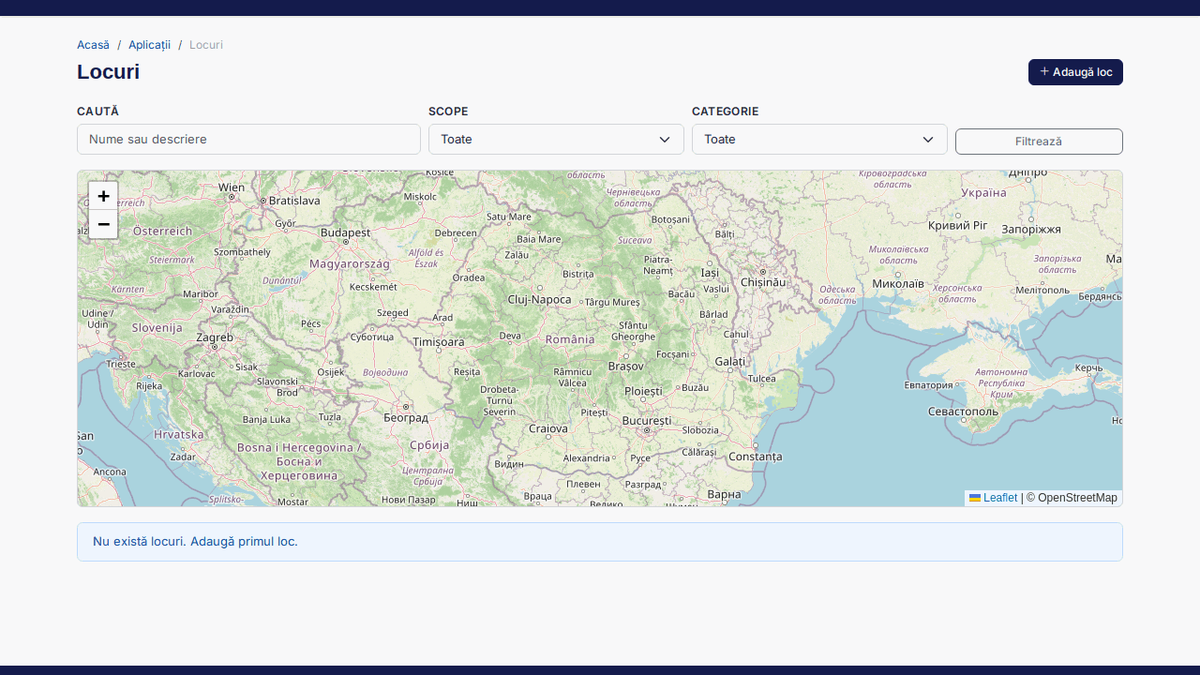Click the Wien label on the map
1200x675 pixels.
point(231,187)
